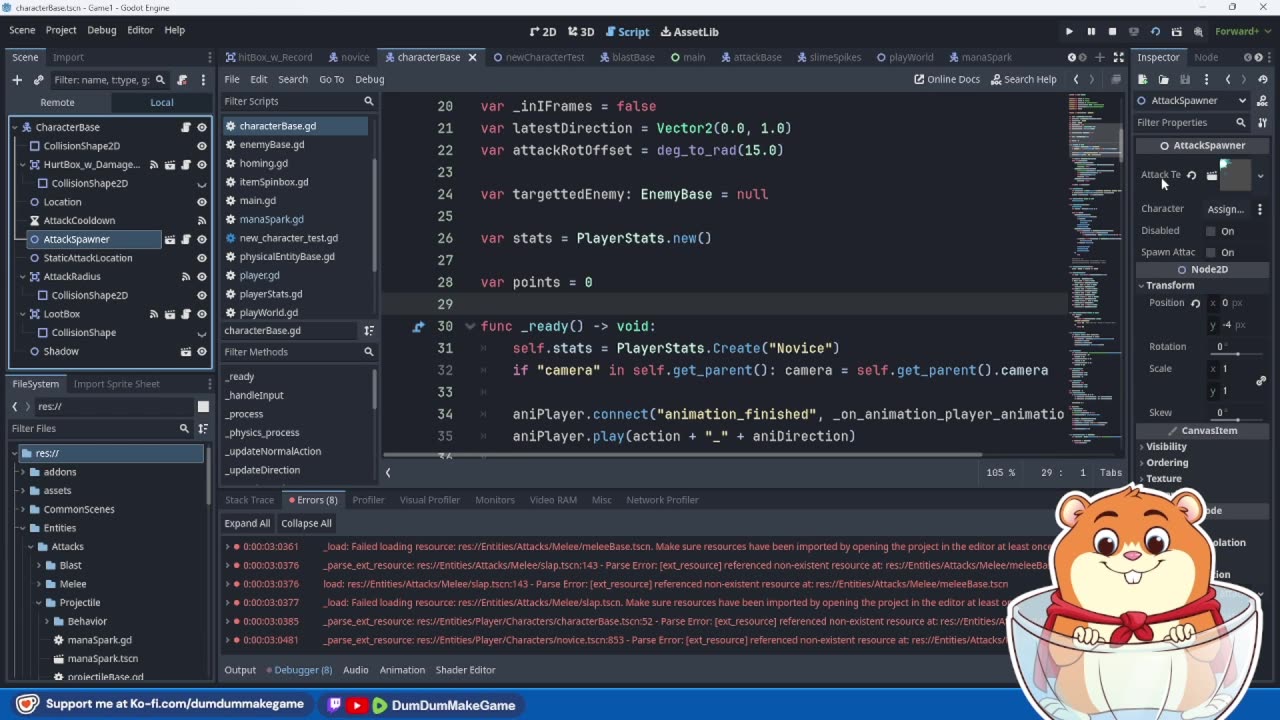Revert the Attack Te property value
1280x720 pixels.
1191,175
